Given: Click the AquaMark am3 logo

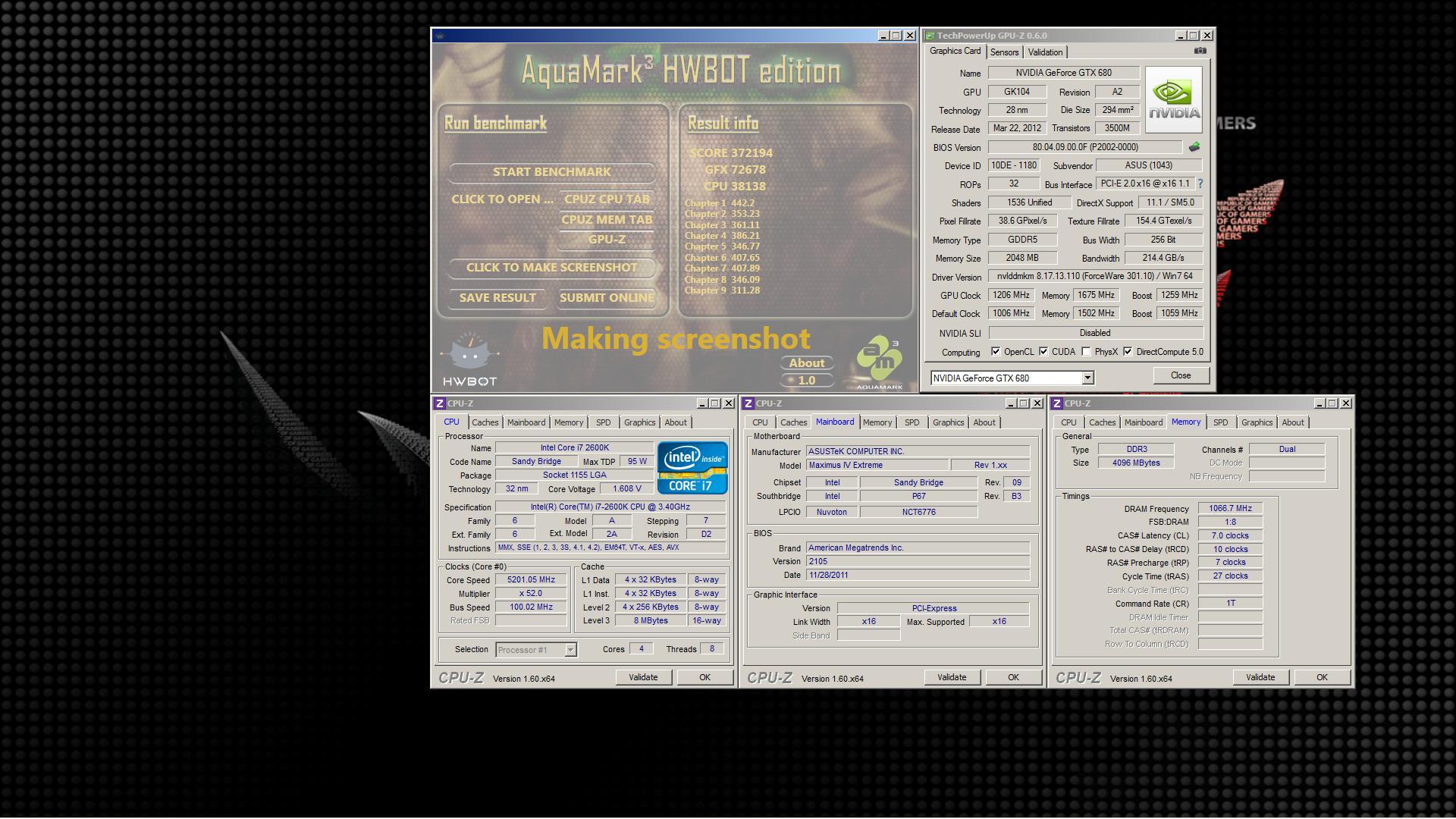Looking at the screenshot, I should point(880,363).
